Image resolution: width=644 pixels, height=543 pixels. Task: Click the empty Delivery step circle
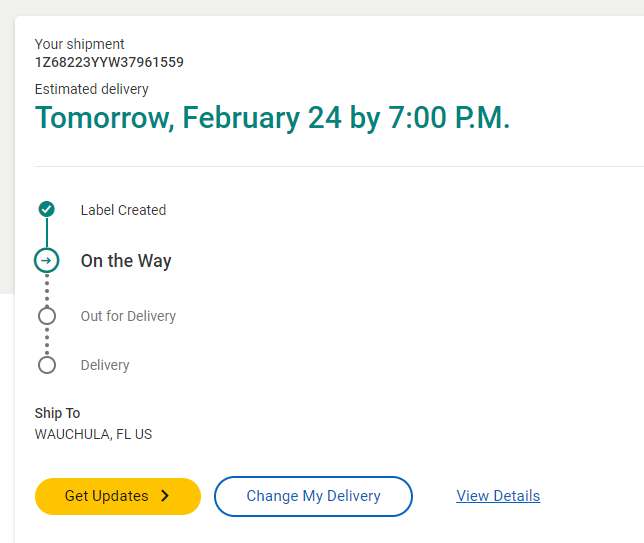[x=46, y=365]
